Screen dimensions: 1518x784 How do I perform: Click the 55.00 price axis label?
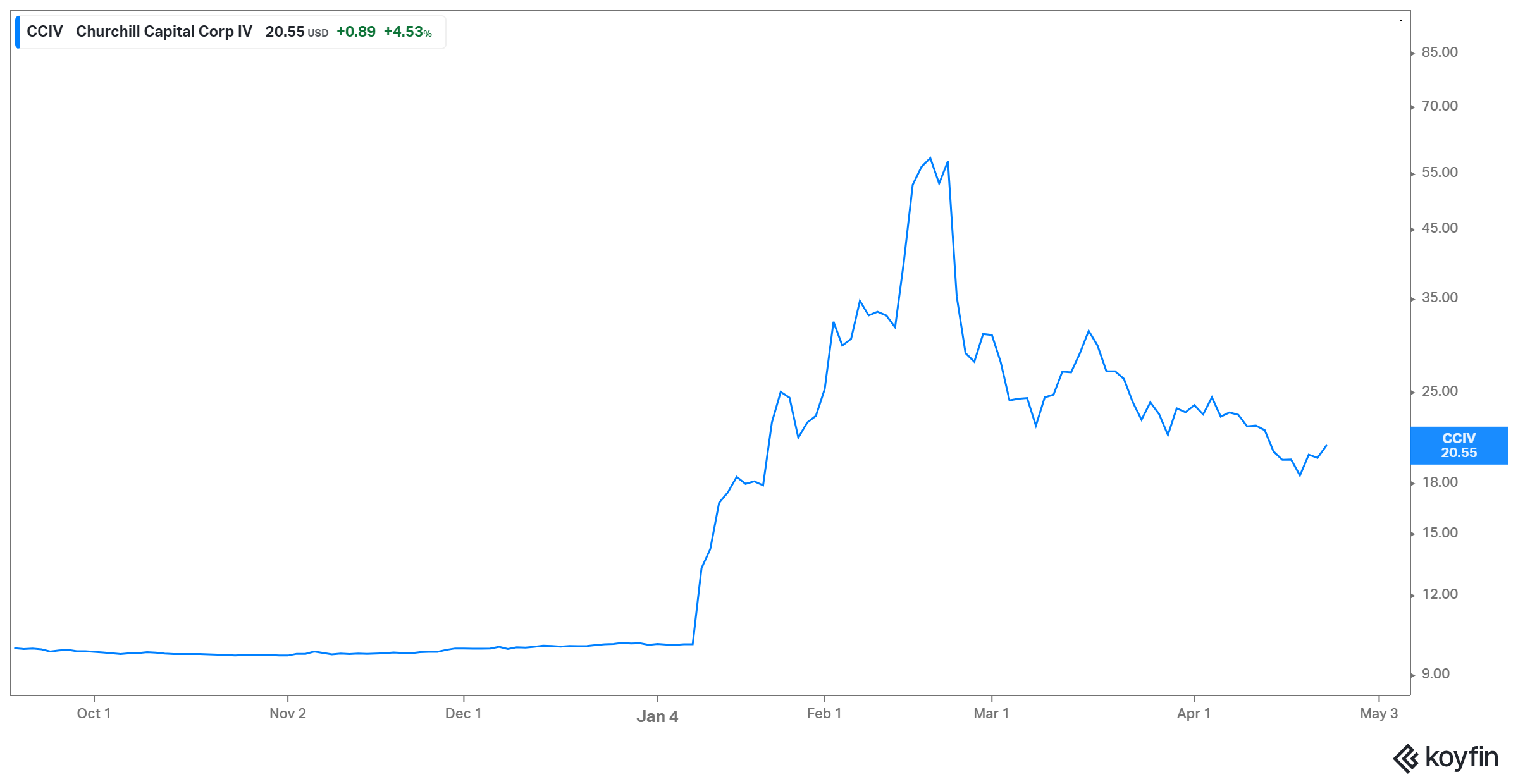(x=1440, y=173)
